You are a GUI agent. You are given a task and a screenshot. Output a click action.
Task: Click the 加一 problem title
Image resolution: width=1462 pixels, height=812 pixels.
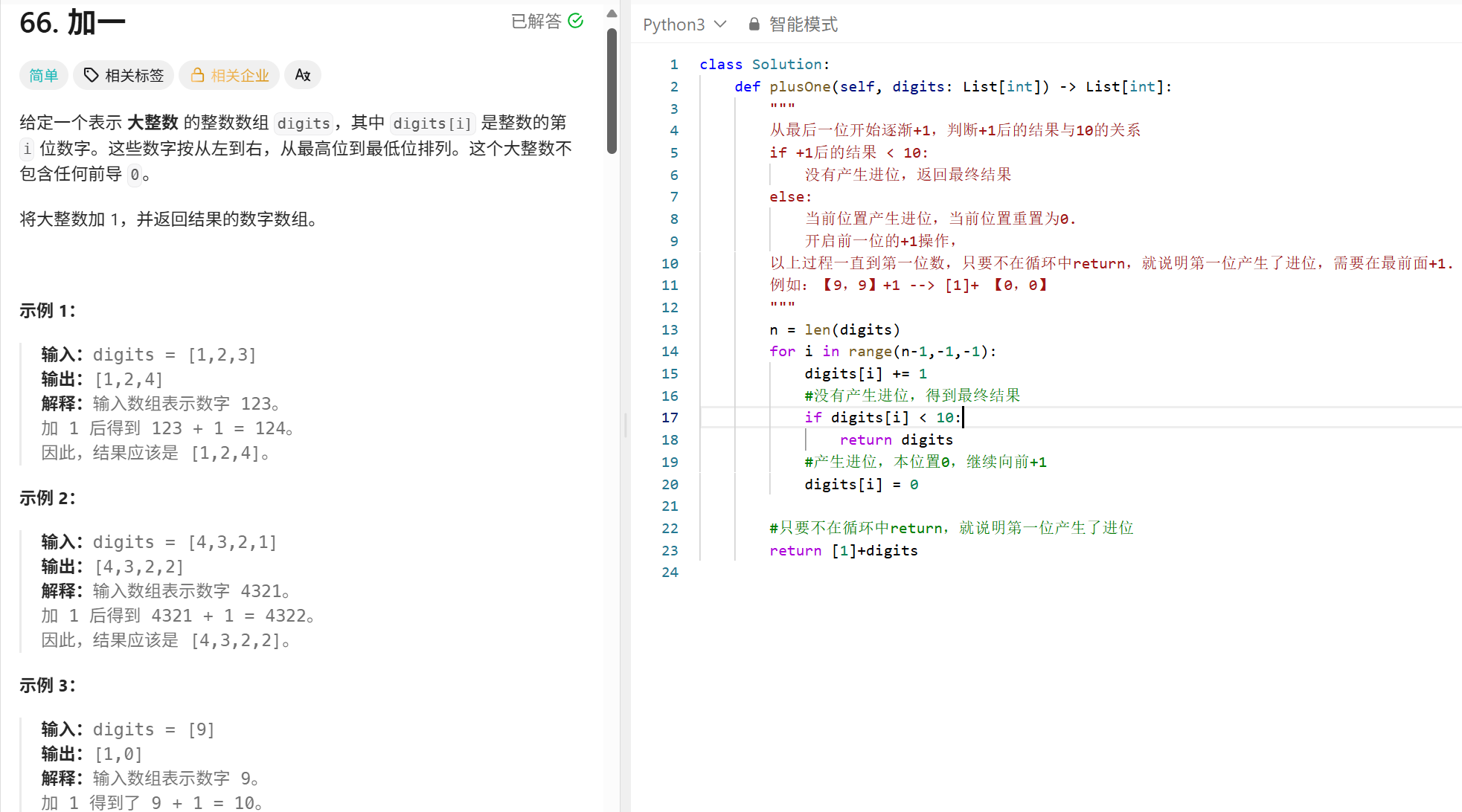pyautogui.click(x=71, y=23)
